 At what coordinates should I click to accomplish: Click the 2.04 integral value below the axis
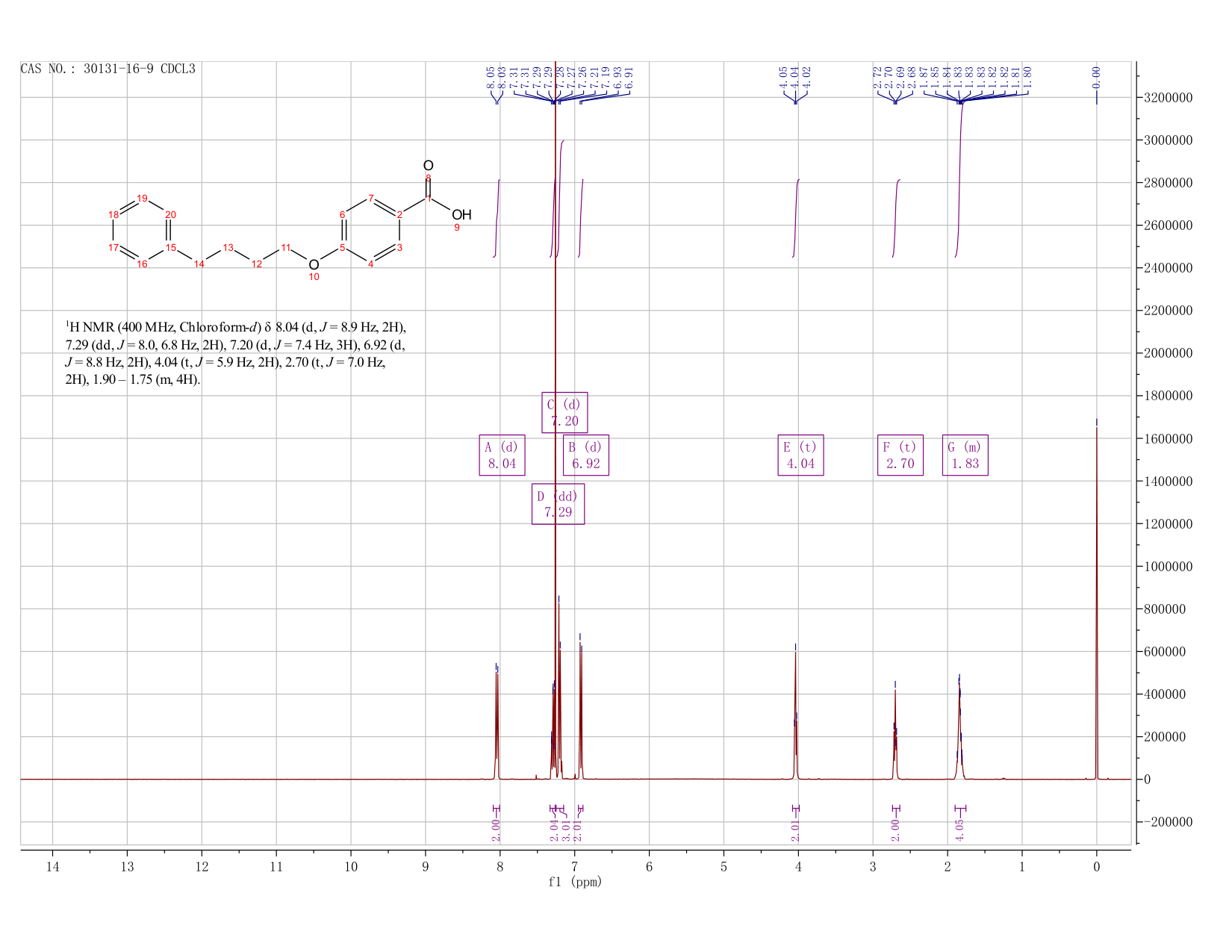pyautogui.click(x=554, y=830)
